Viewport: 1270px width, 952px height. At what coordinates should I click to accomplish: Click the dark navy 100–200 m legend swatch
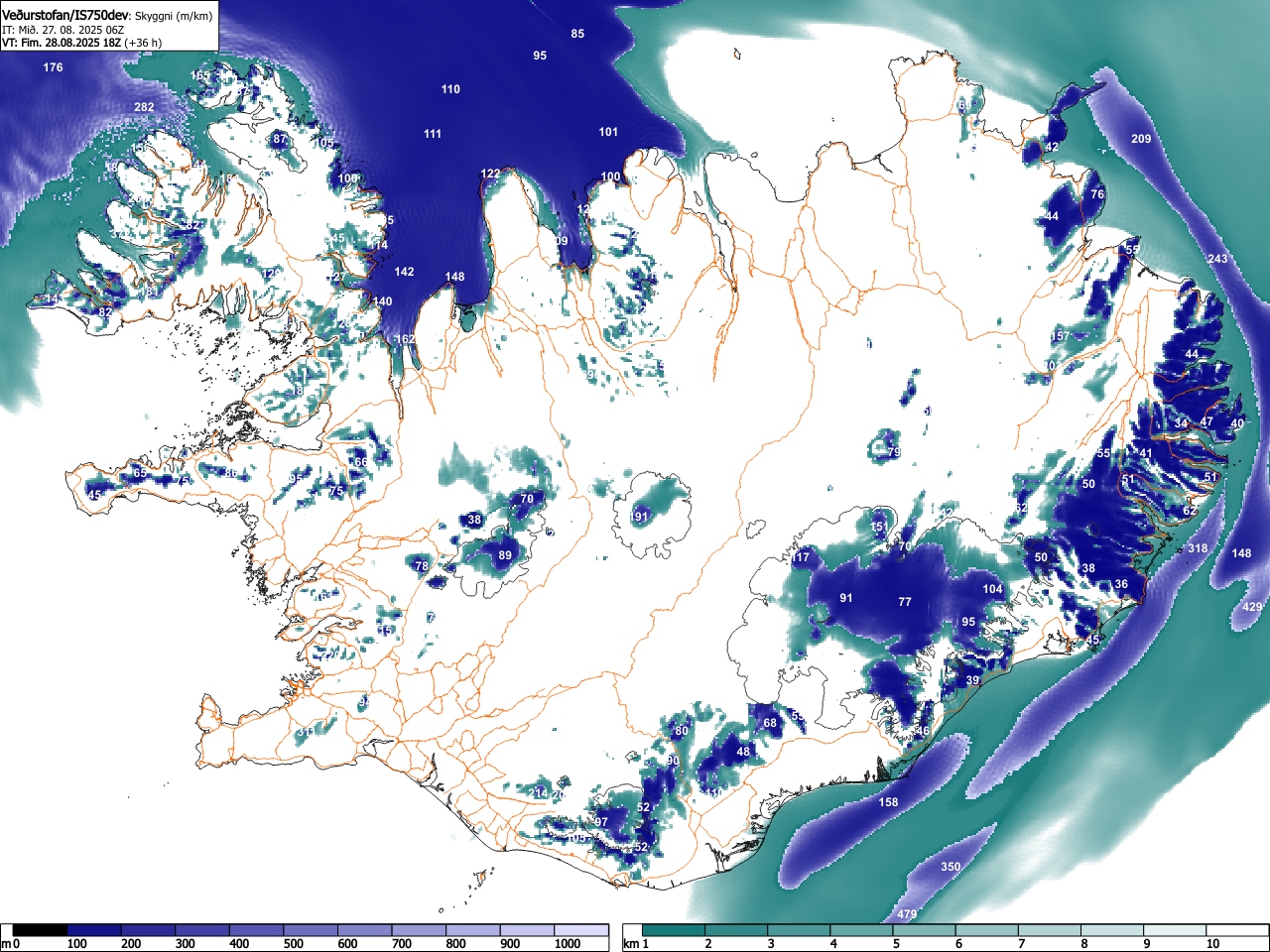pos(93,930)
